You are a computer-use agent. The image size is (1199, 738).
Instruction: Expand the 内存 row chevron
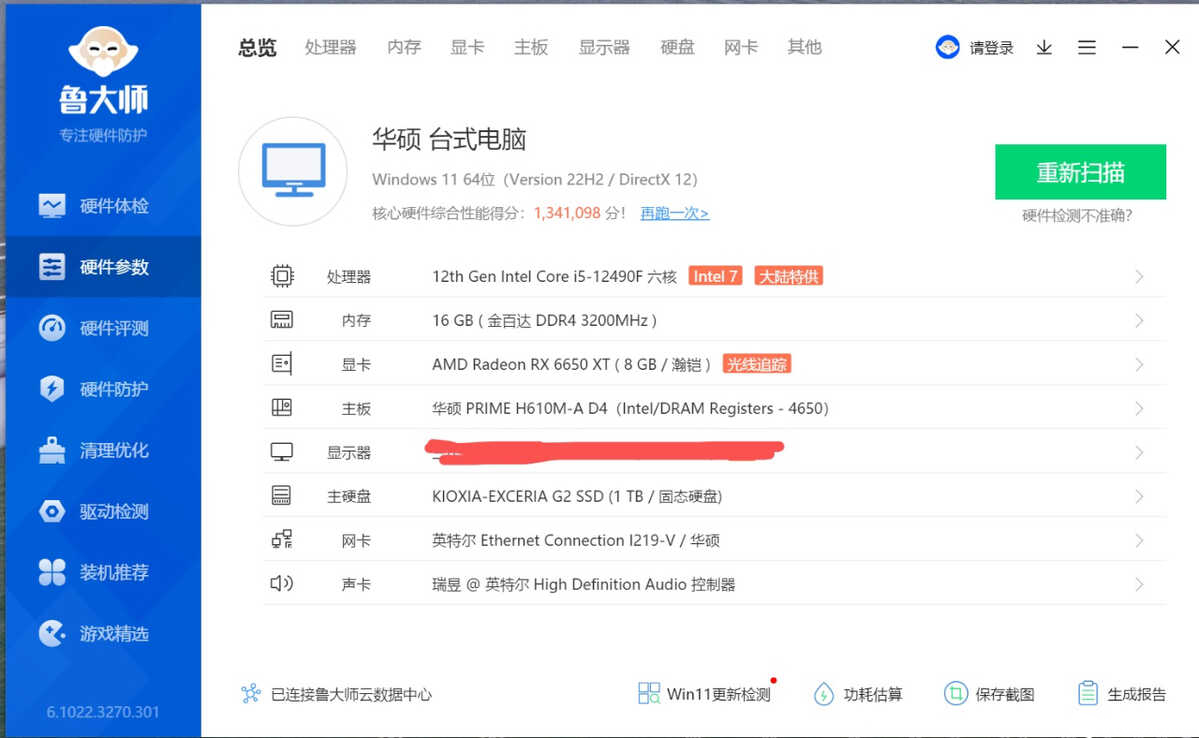[1139, 320]
